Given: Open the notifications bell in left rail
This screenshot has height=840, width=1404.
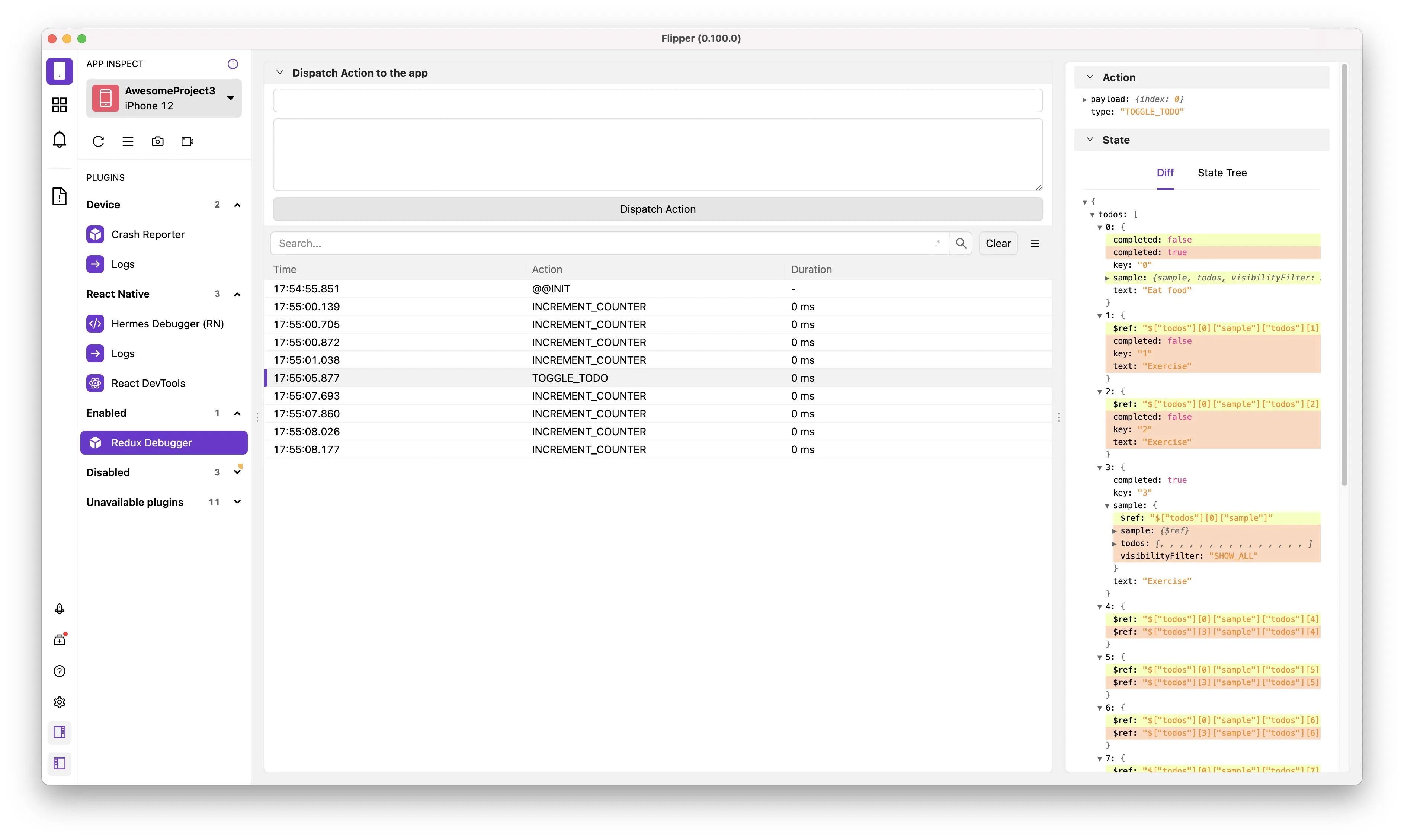Looking at the screenshot, I should 60,139.
